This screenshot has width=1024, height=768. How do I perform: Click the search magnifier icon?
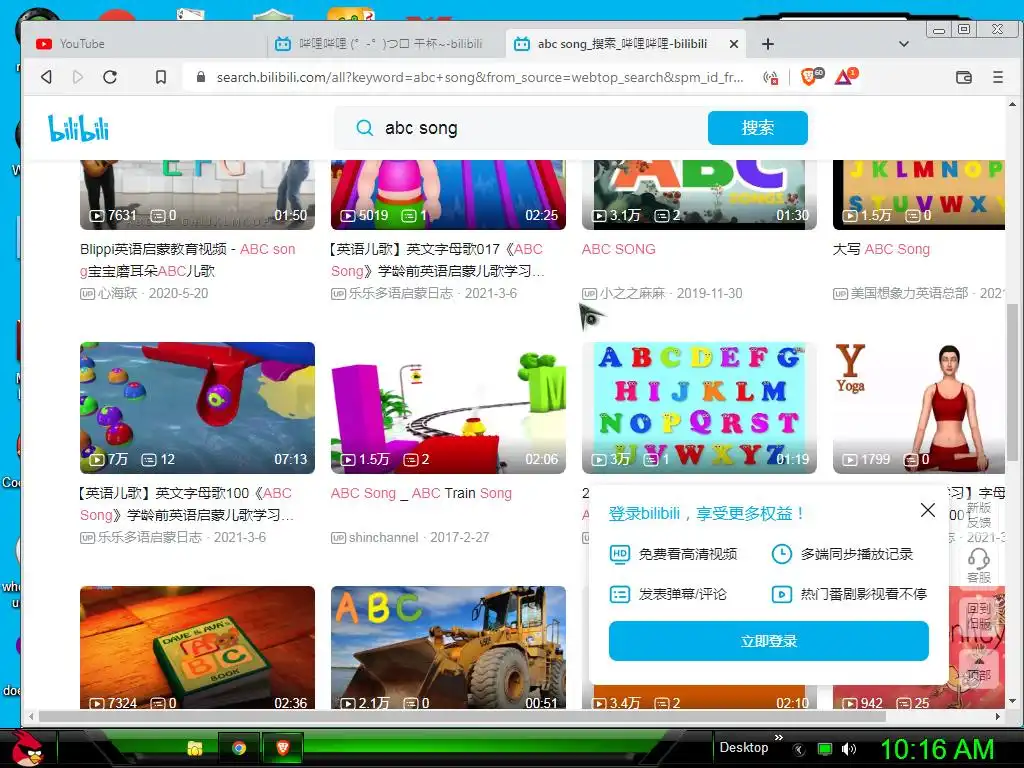click(364, 128)
